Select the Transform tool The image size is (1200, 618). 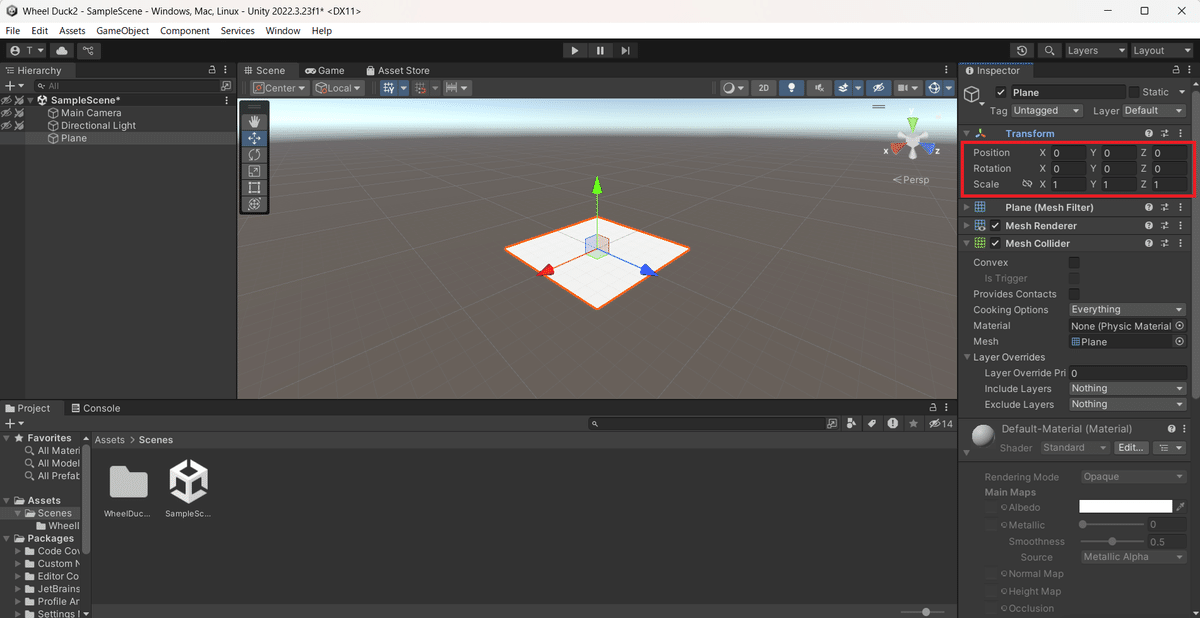point(254,204)
